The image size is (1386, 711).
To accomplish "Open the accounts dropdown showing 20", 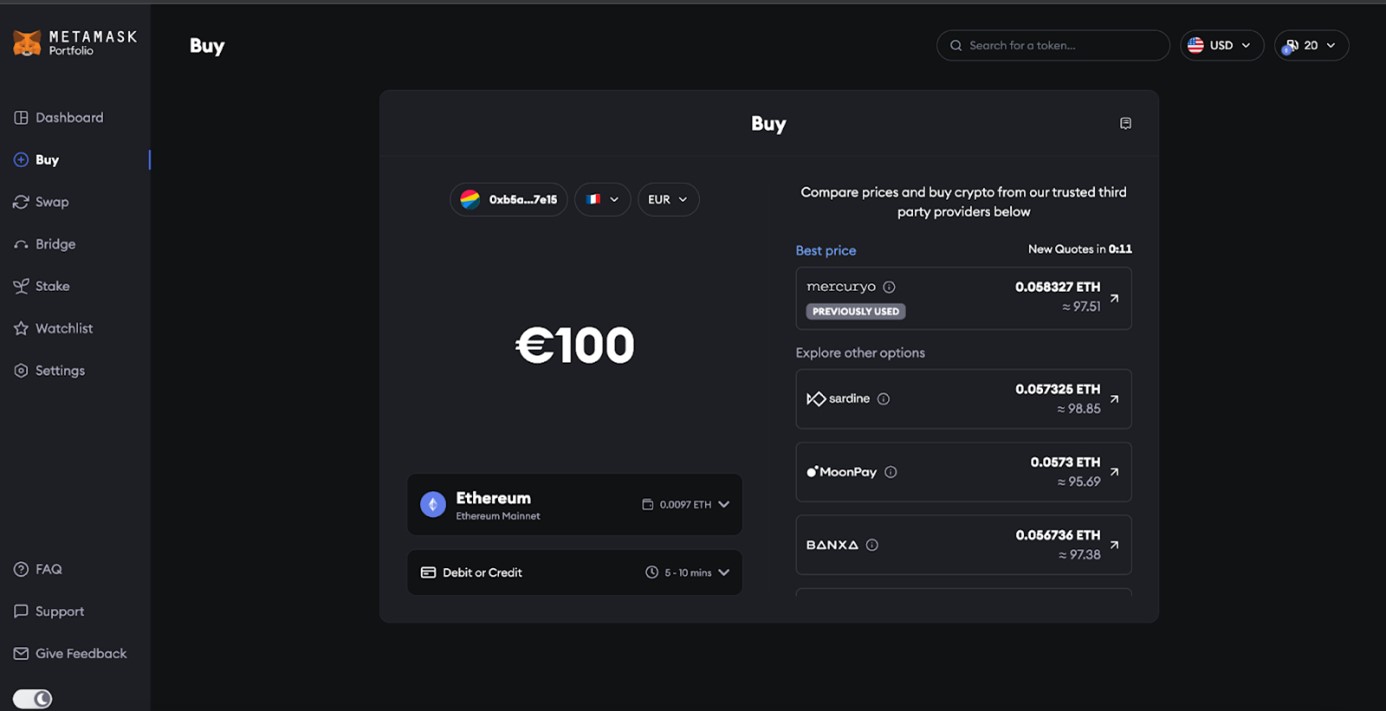I will point(1311,45).
